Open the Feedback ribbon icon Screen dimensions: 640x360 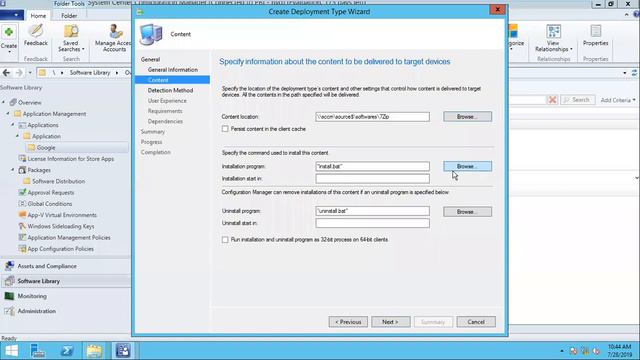(x=36, y=36)
